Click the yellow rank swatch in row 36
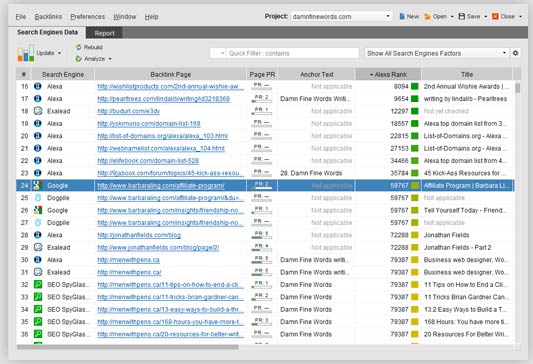 (x=415, y=334)
